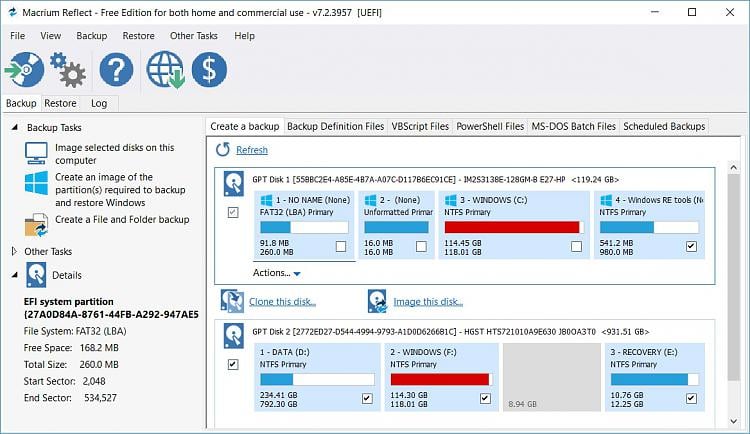Click the backup disc toolbar icon

tap(25, 70)
